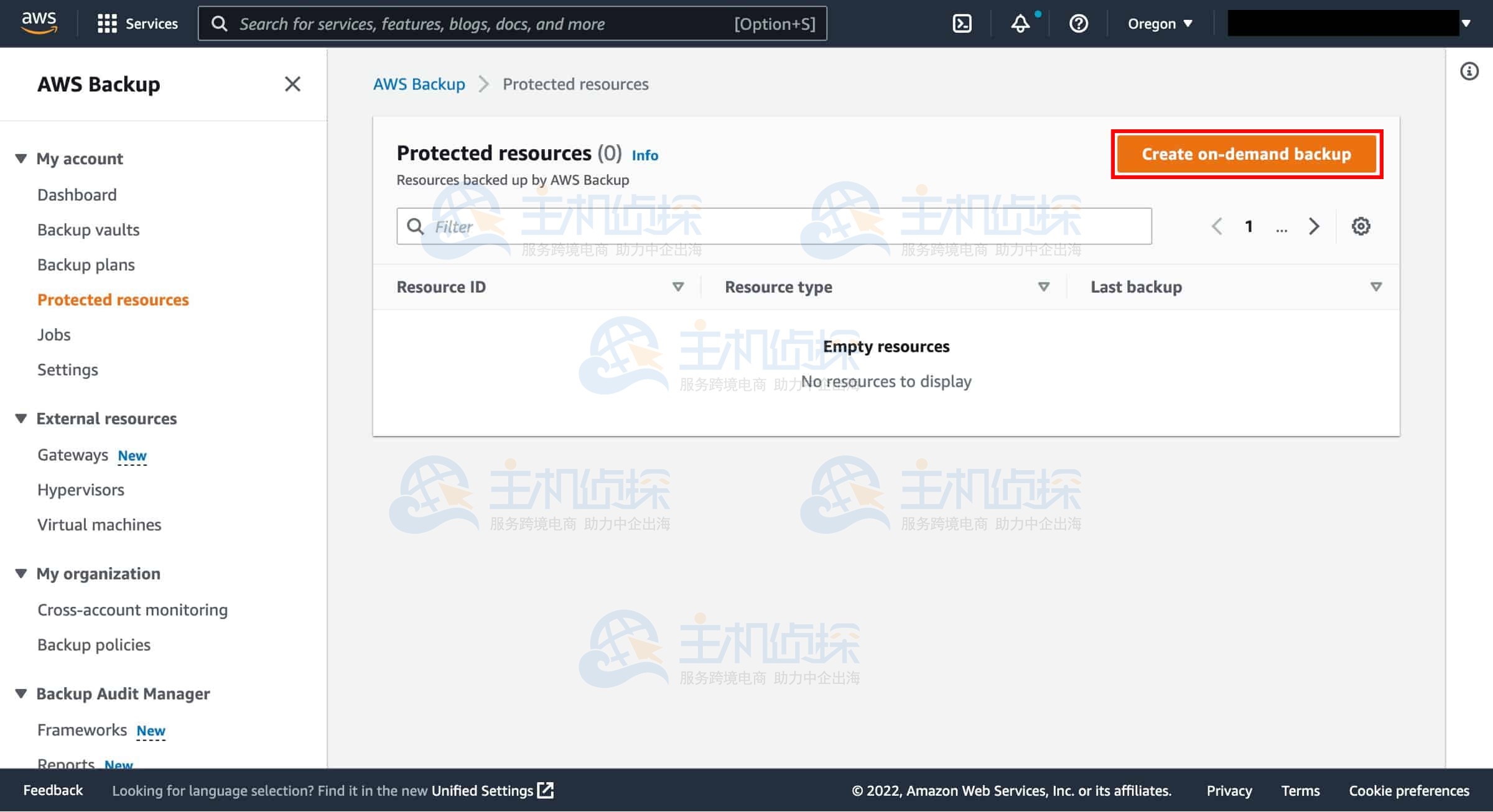1493x812 pixels.
Task: Click the AWS Backup breadcrumb link
Action: pos(419,84)
